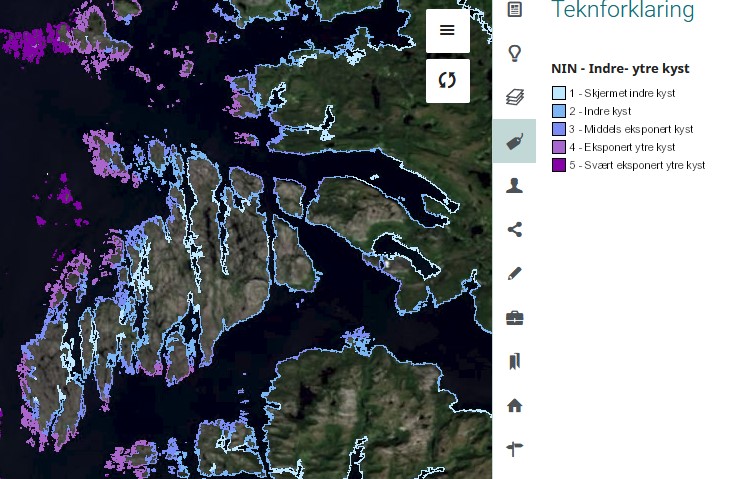Select the Middels eksponert kyst swatch
The image size is (729, 479).
[559, 129]
